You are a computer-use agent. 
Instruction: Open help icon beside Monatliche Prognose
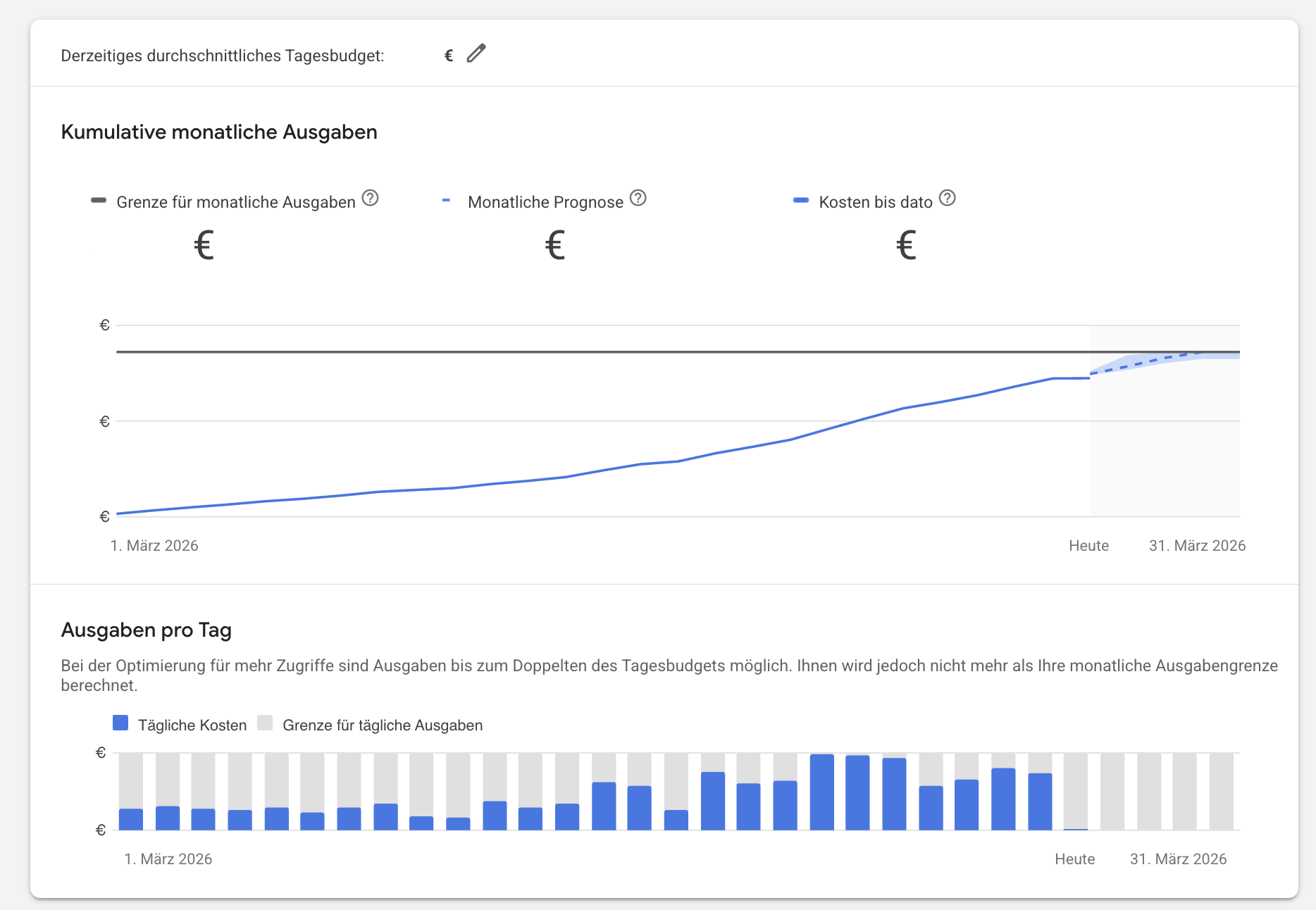[638, 198]
